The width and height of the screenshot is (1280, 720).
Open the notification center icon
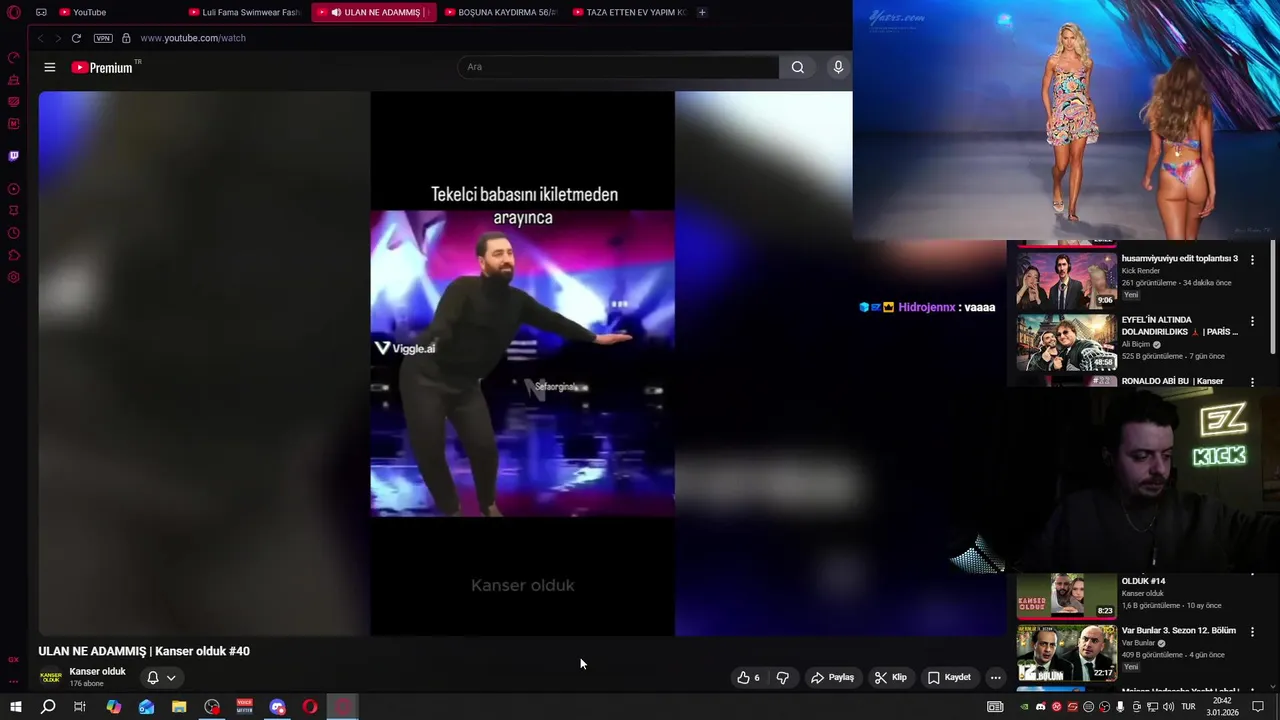click(x=1258, y=707)
